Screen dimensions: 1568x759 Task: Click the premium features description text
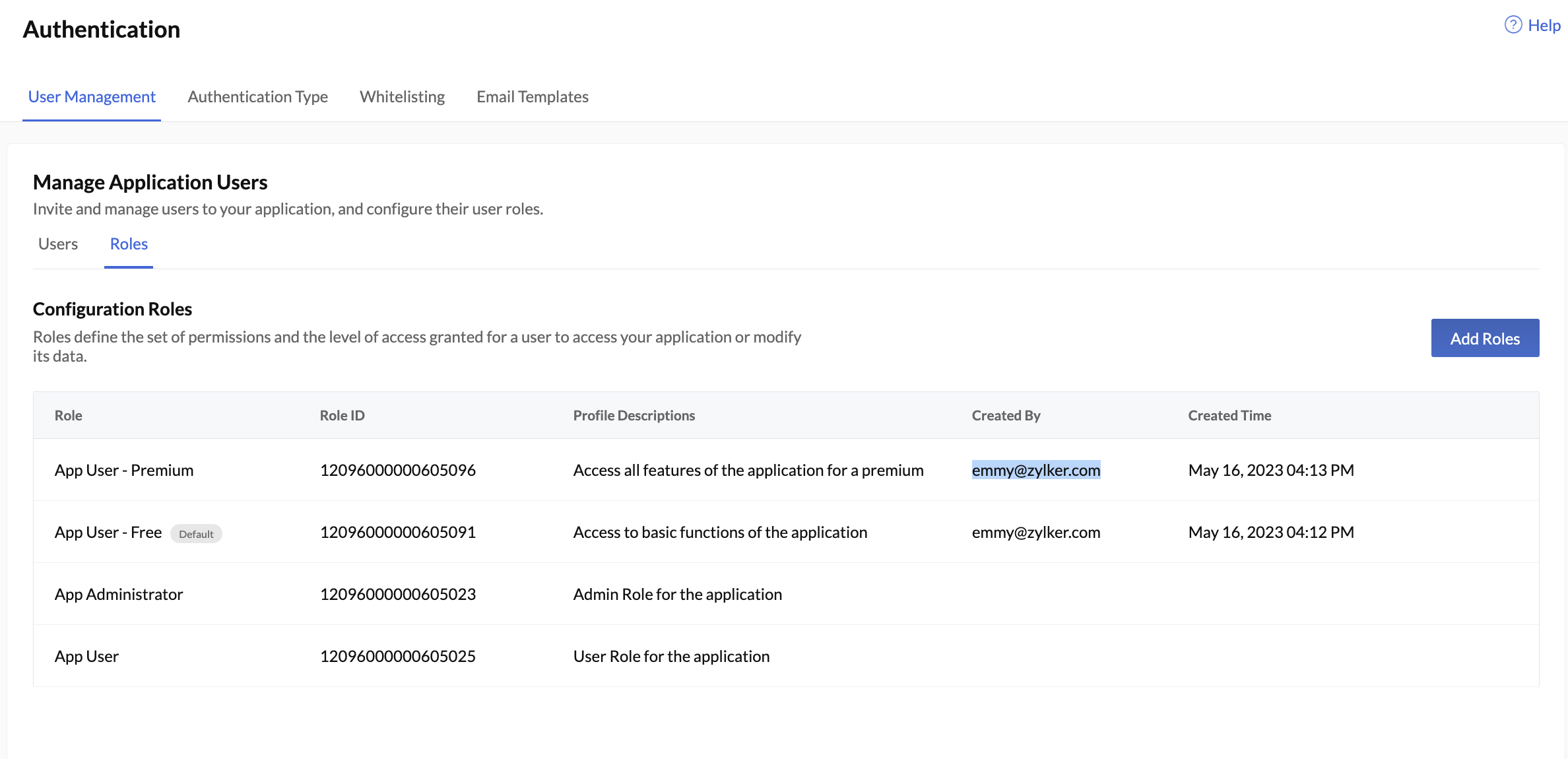pos(748,471)
